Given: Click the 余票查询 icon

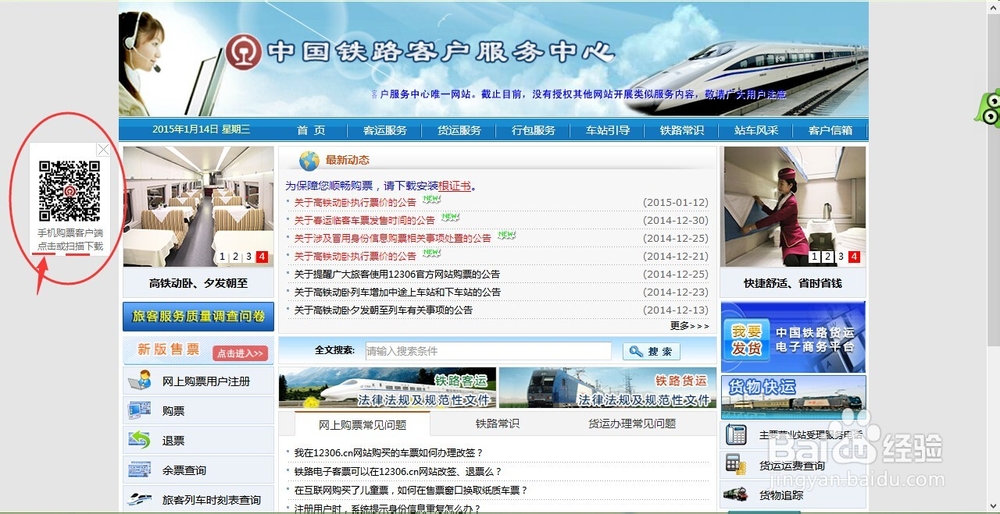Looking at the screenshot, I should [x=140, y=469].
